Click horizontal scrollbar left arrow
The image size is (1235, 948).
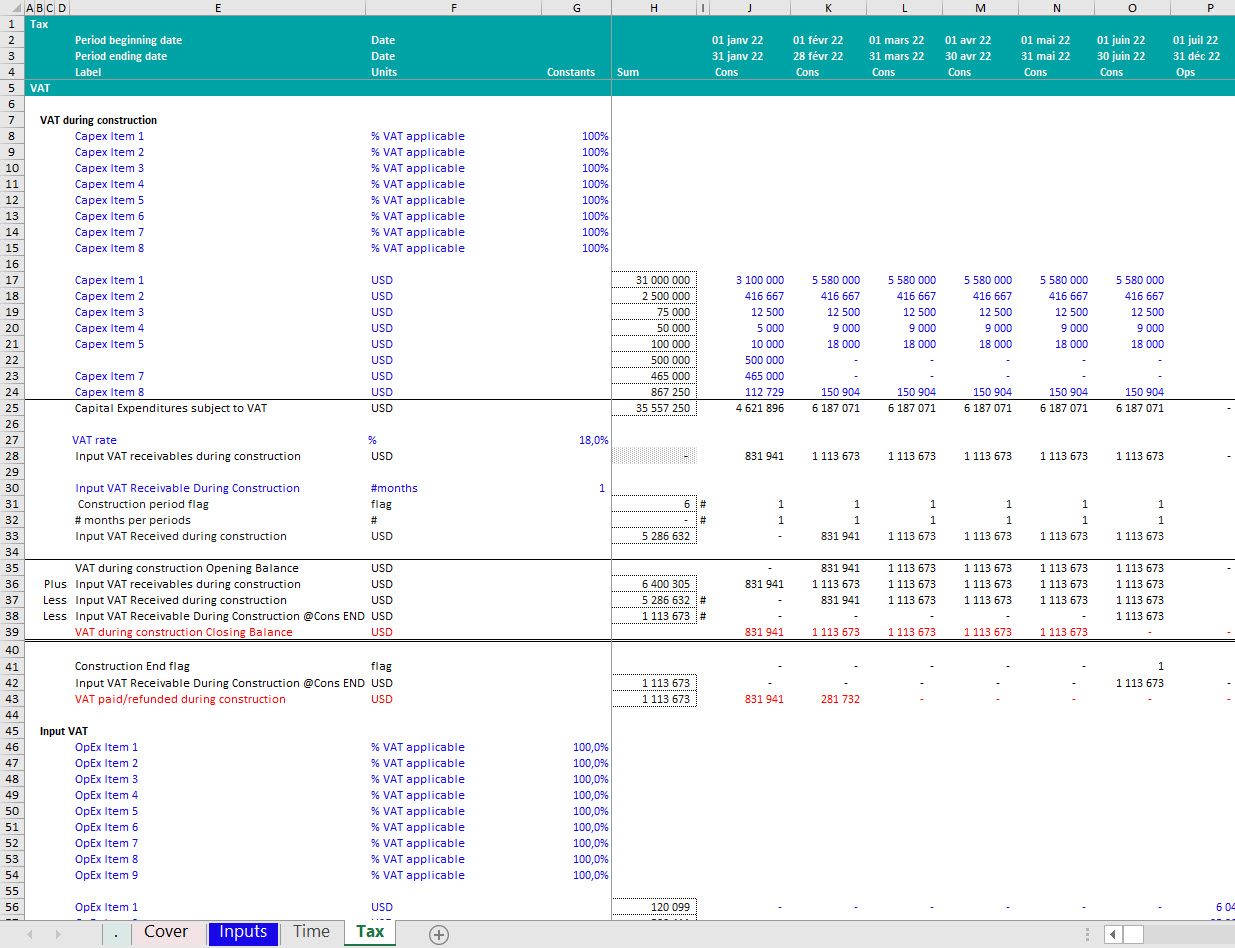(x=1112, y=934)
